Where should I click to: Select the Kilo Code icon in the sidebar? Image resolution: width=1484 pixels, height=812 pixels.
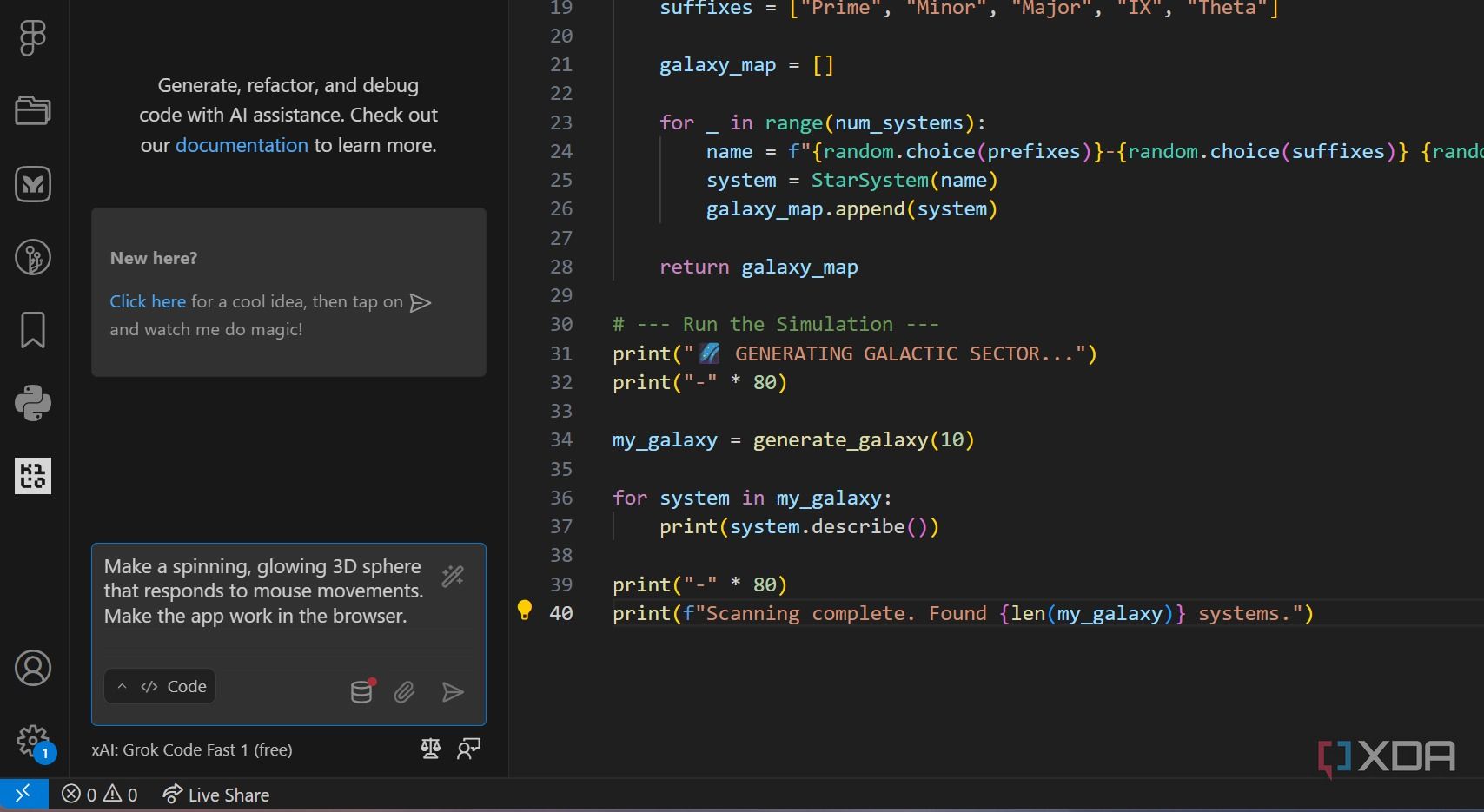(33, 476)
